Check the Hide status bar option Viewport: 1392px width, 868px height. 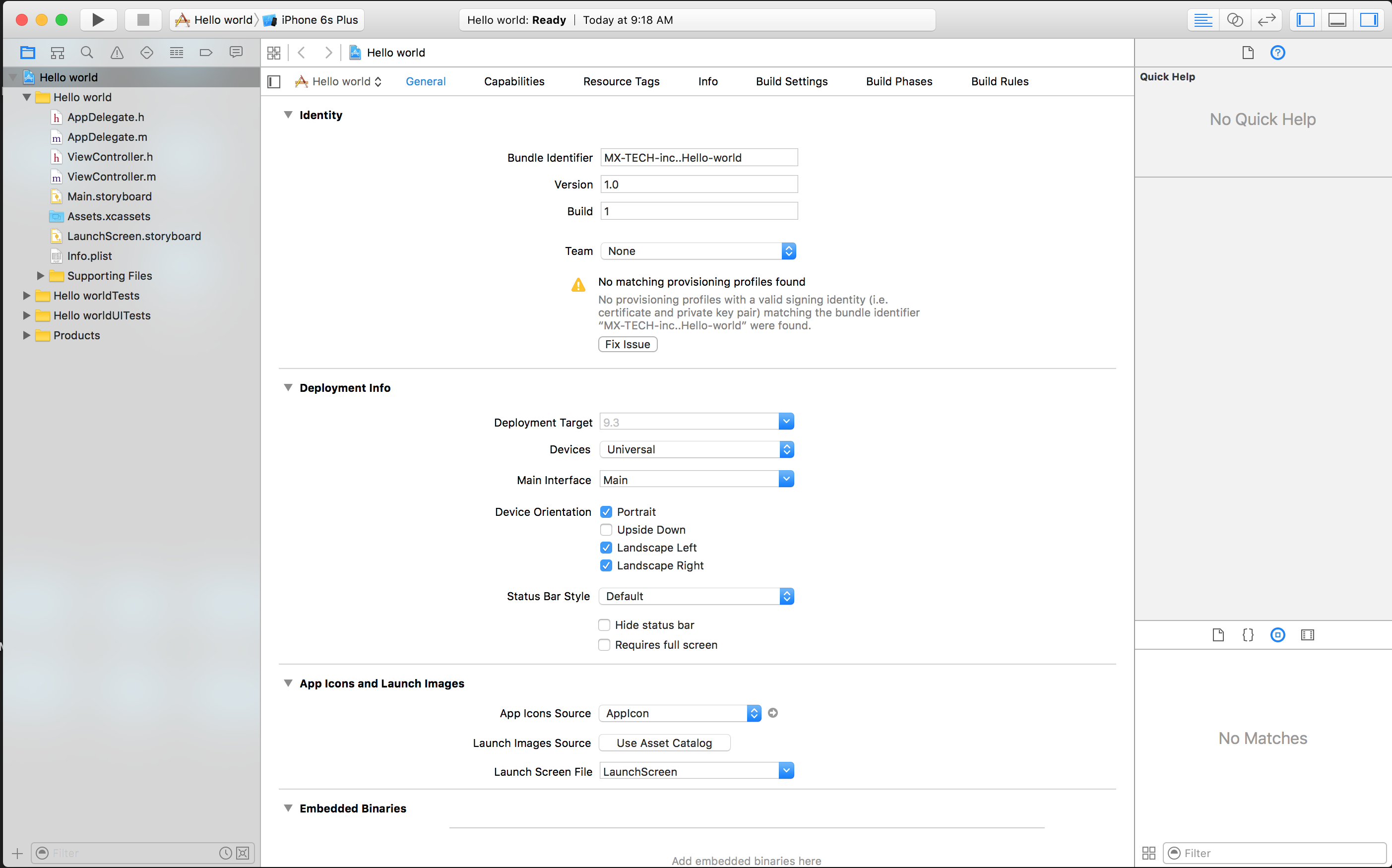604,624
